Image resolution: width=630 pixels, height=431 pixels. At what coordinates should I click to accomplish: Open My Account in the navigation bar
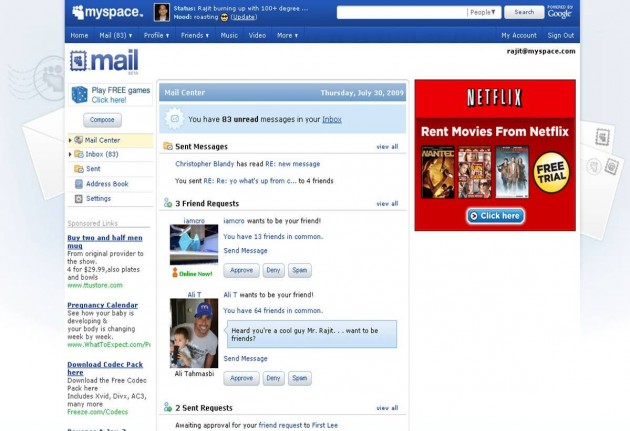click(x=519, y=35)
